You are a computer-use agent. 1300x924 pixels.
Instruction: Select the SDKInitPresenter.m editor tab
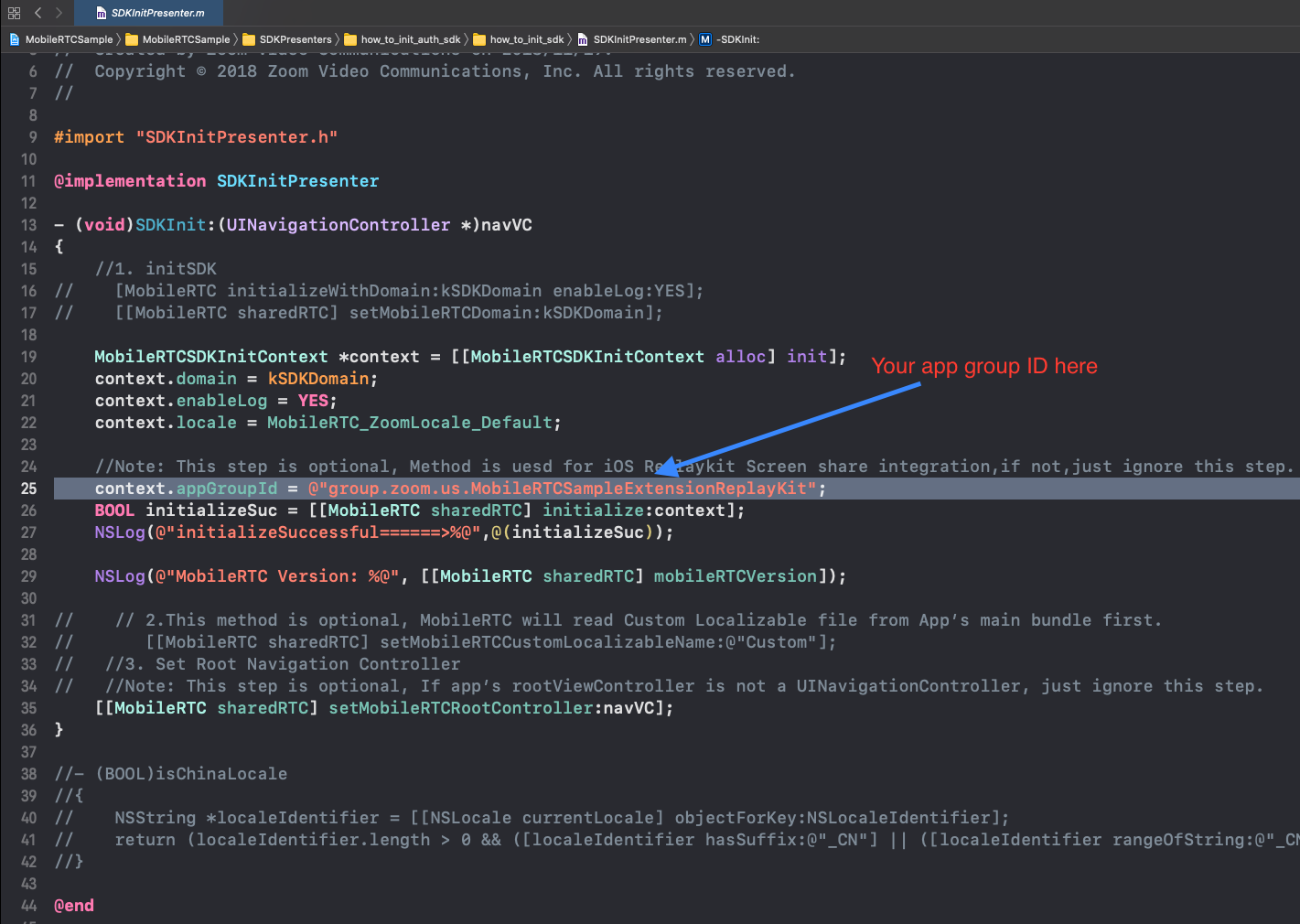[149, 13]
